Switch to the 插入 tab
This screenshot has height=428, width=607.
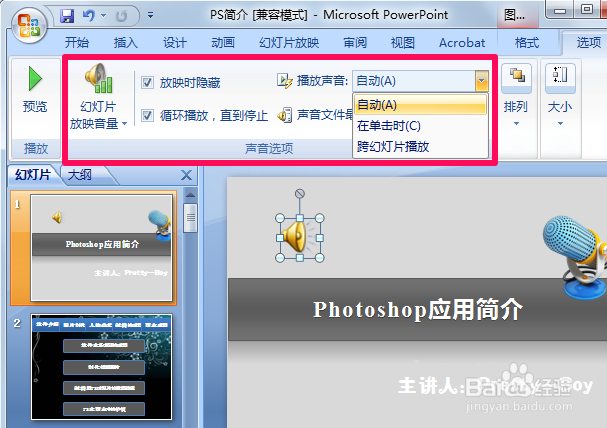125,43
